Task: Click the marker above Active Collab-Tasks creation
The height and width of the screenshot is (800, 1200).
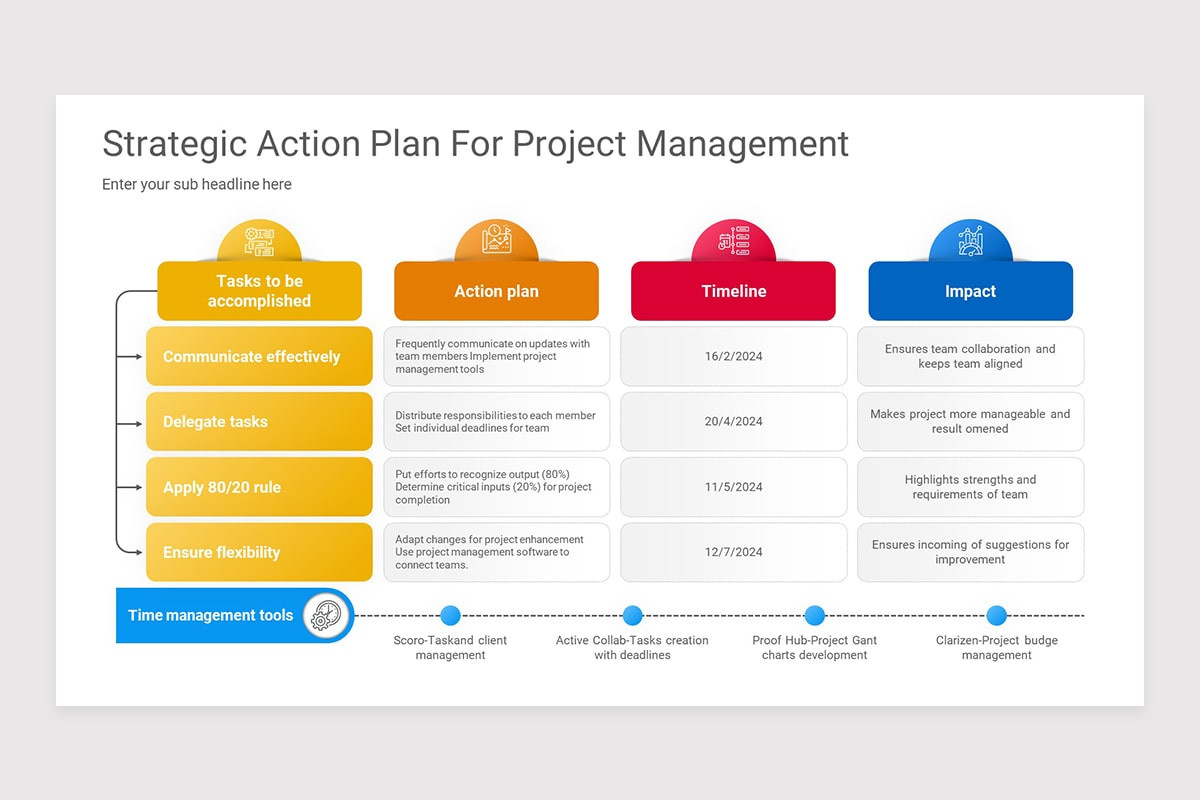Action: 633,615
